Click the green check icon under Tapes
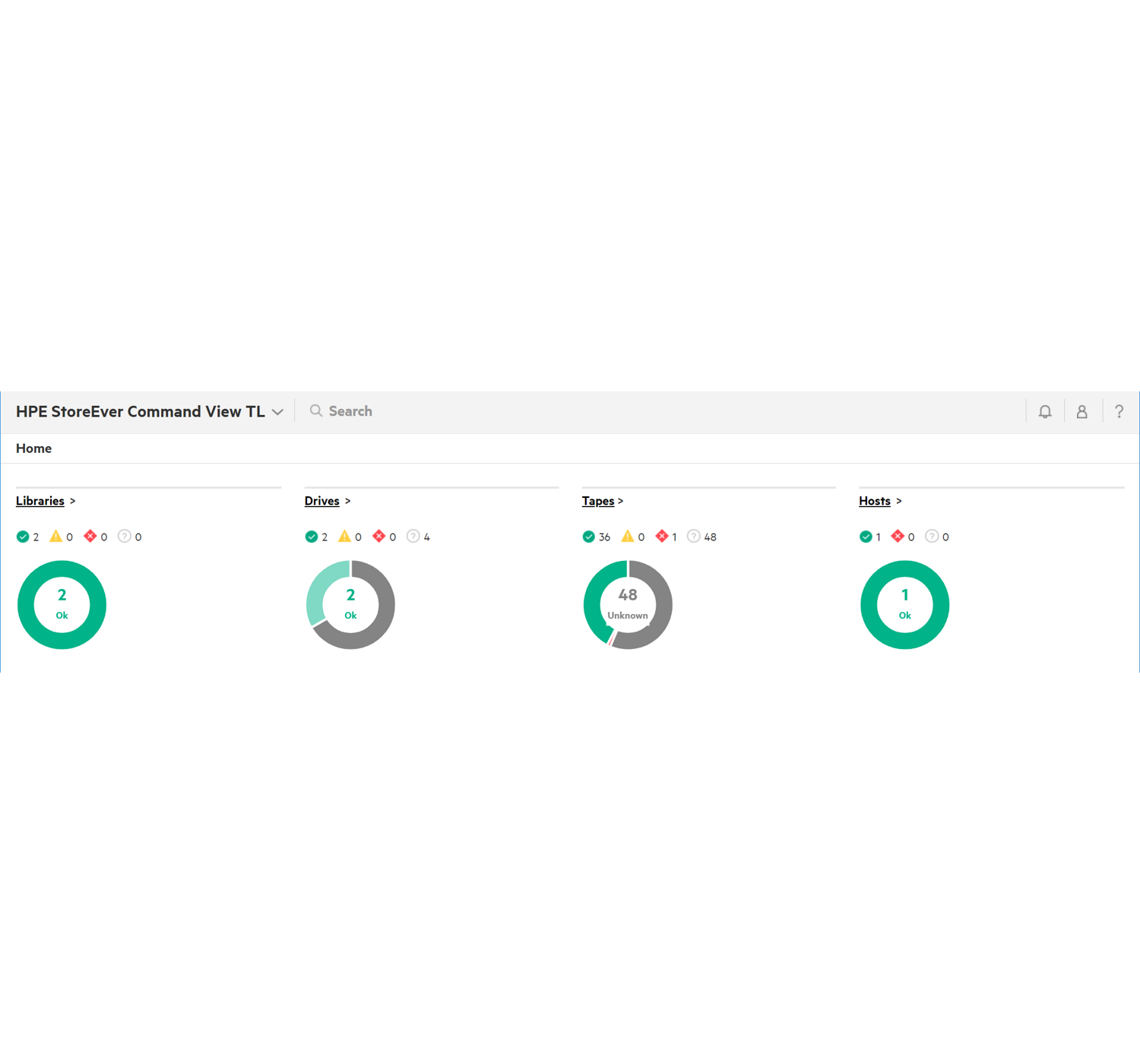Screen dimensions: 1140x1064 coord(591,536)
